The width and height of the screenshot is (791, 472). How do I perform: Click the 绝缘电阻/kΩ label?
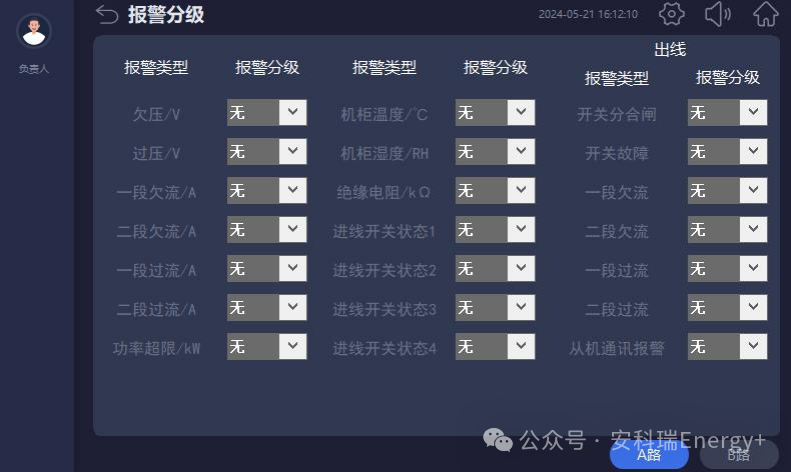383,192
